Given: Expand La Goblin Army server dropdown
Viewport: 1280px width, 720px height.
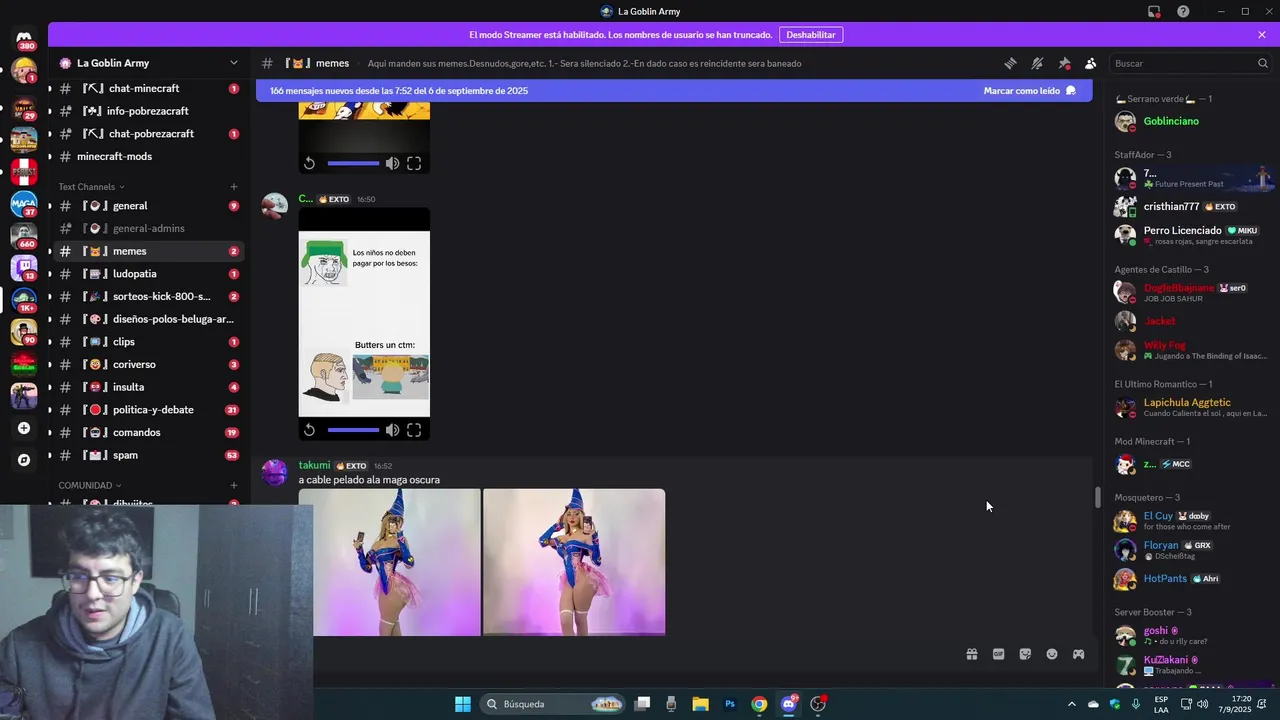Looking at the screenshot, I should tap(234, 63).
